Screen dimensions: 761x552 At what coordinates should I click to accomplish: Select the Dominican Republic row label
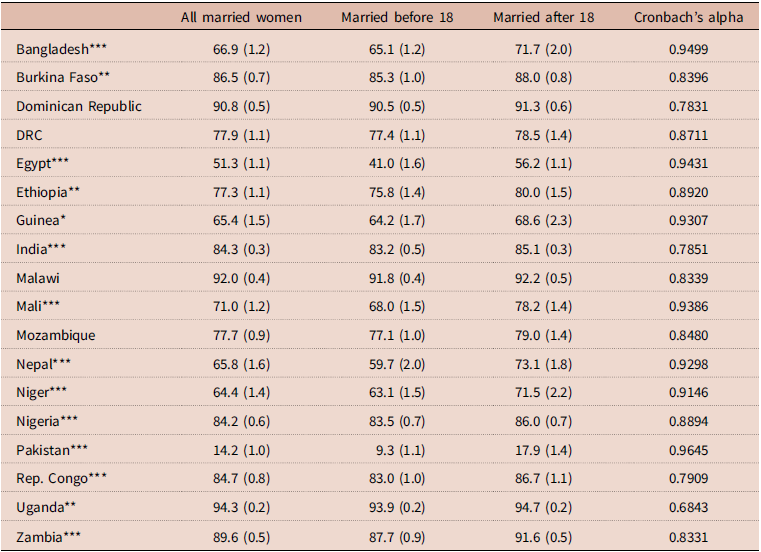pyautogui.click(x=79, y=106)
